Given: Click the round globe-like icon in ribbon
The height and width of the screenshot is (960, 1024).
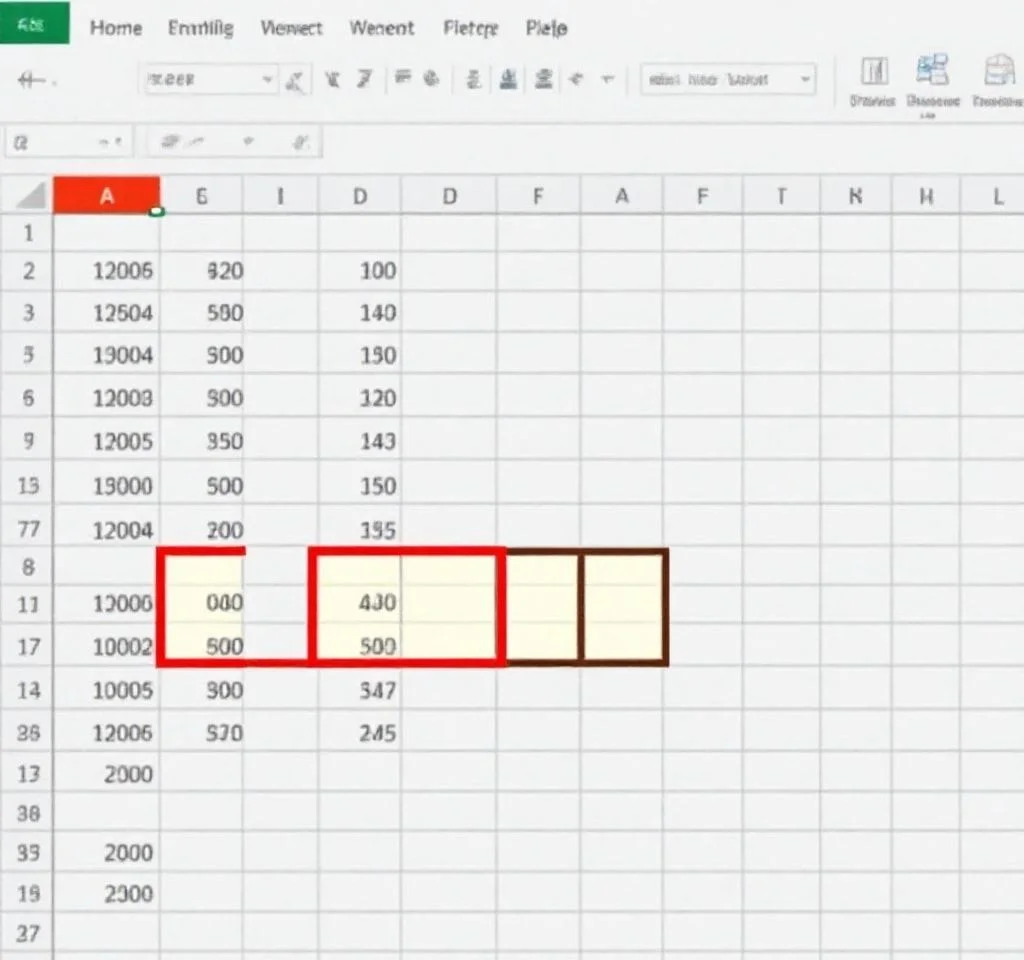Looking at the screenshot, I should [432, 79].
